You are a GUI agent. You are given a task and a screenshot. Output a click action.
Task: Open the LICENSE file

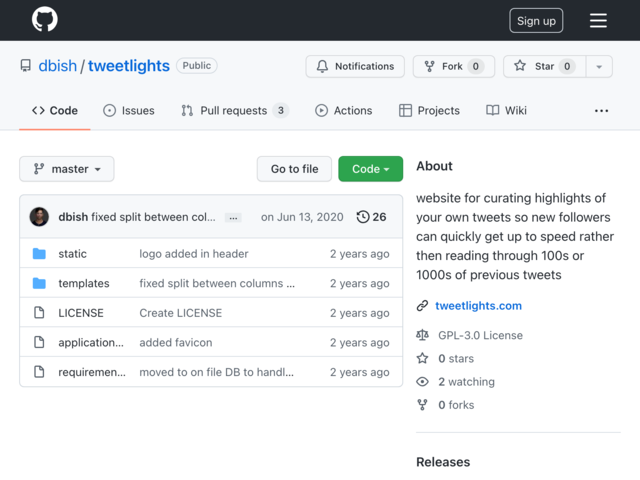81,313
